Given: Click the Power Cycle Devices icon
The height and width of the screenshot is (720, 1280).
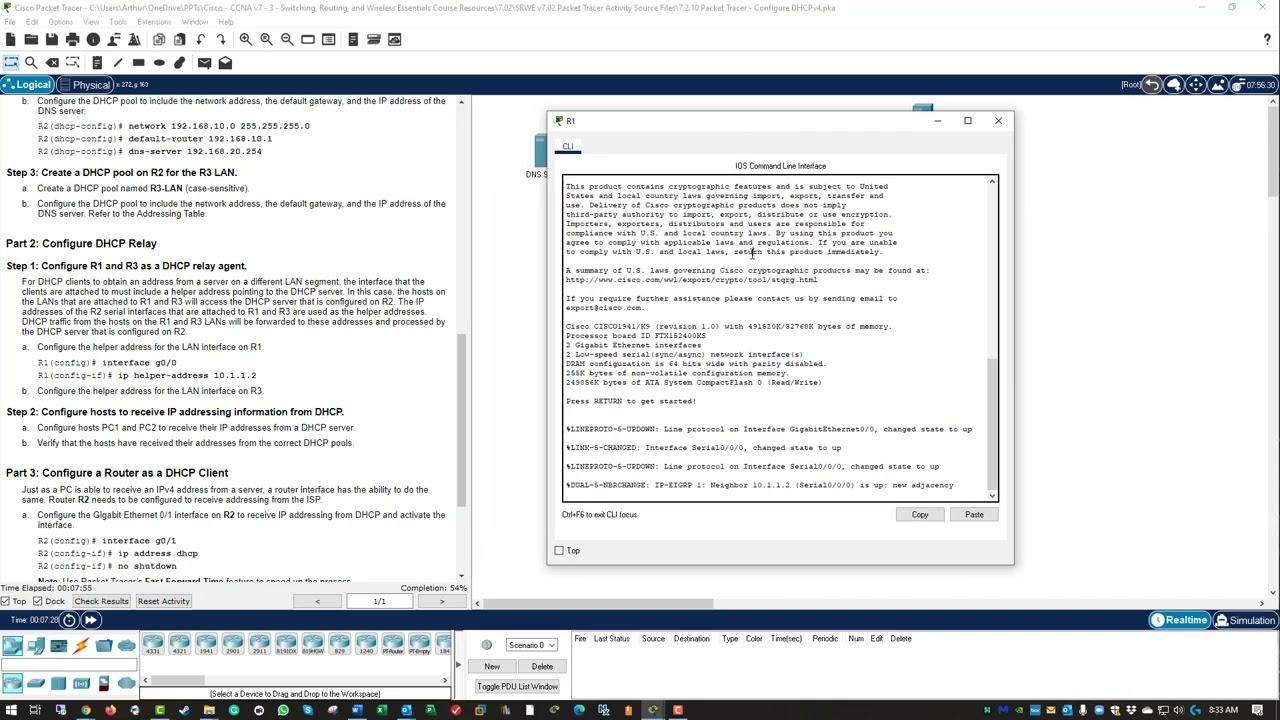Looking at the screenshot, I should click(69, 620).
